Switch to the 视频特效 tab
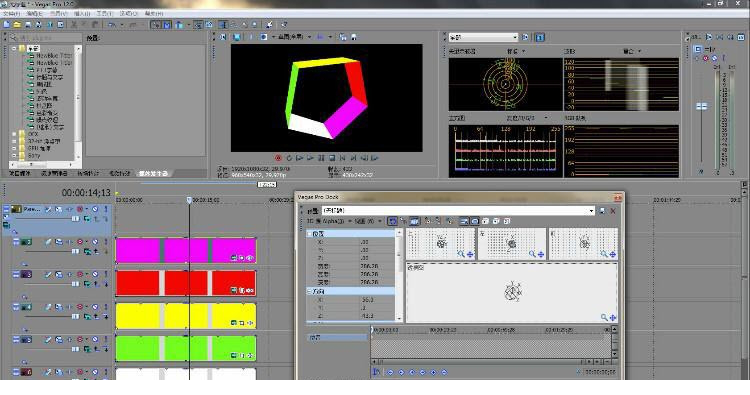 click(x=119, y=173)
